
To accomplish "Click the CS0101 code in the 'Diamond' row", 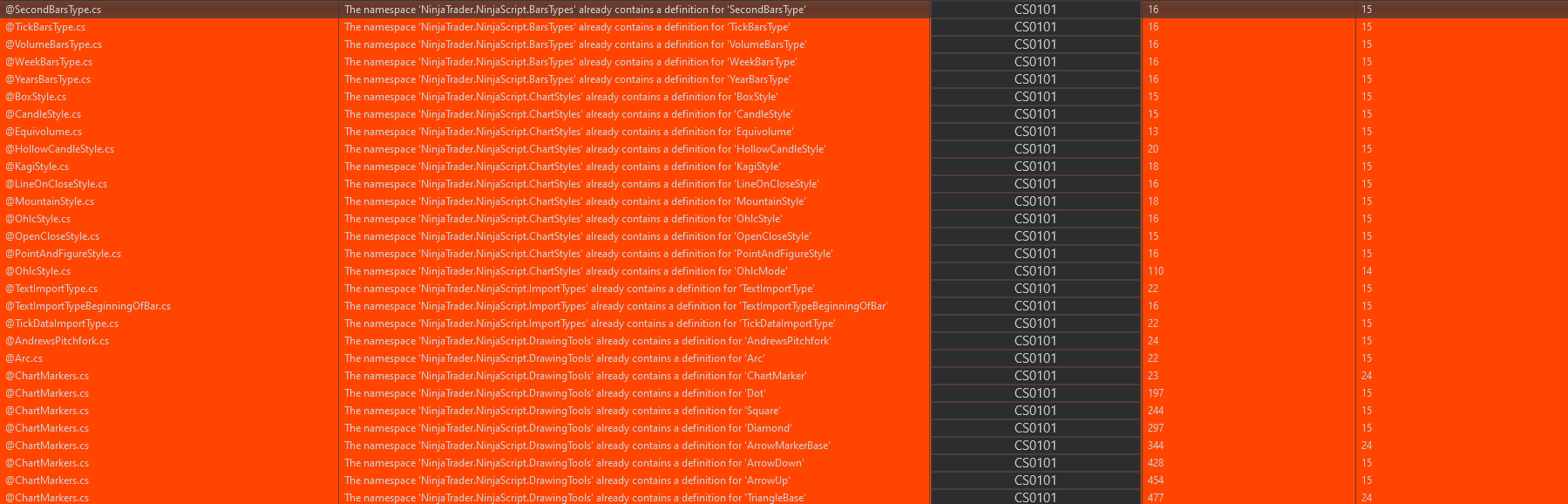I will (x=1035, y=428).
